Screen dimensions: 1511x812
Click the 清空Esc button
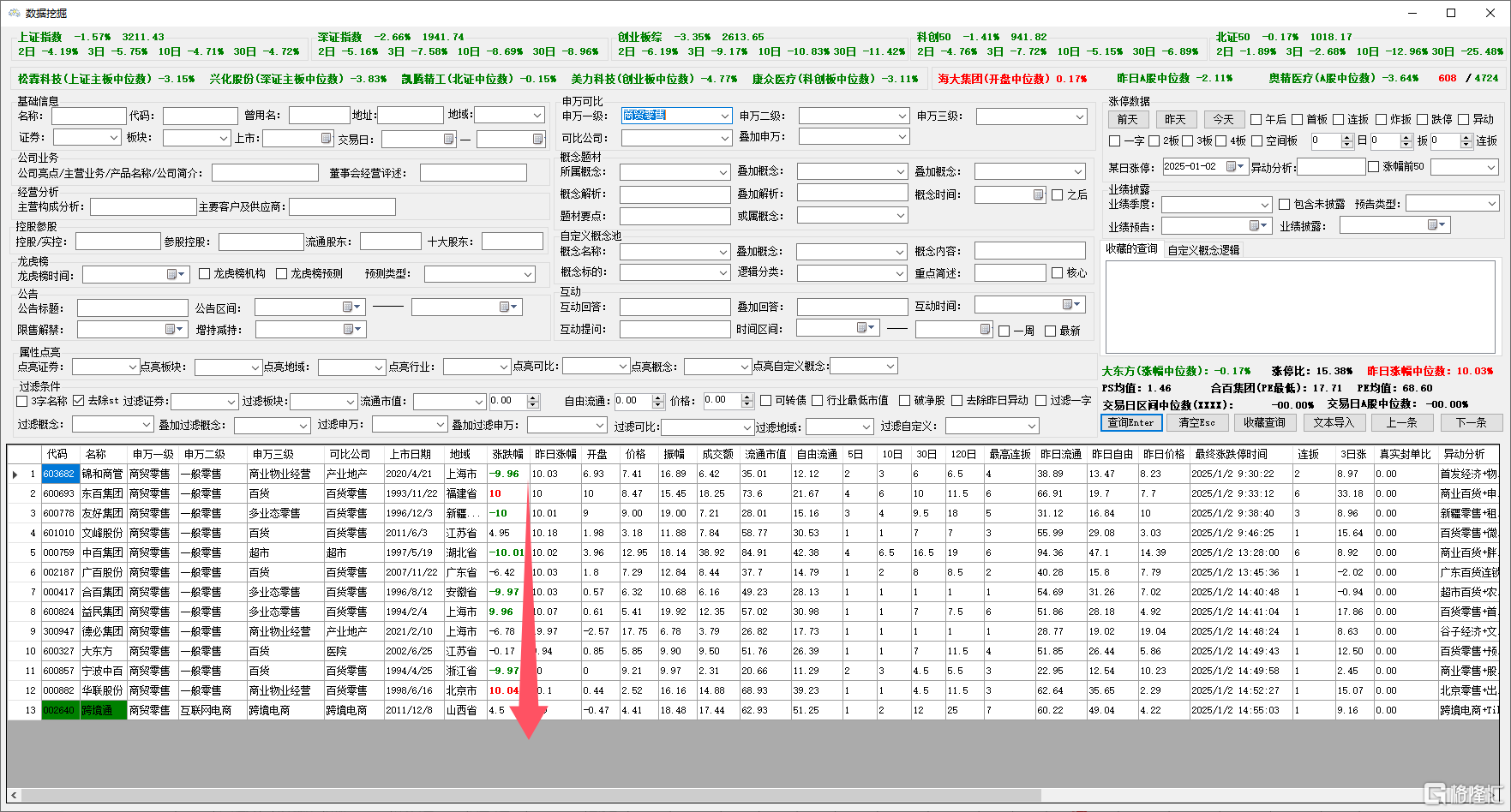[x=1196, y=422]
